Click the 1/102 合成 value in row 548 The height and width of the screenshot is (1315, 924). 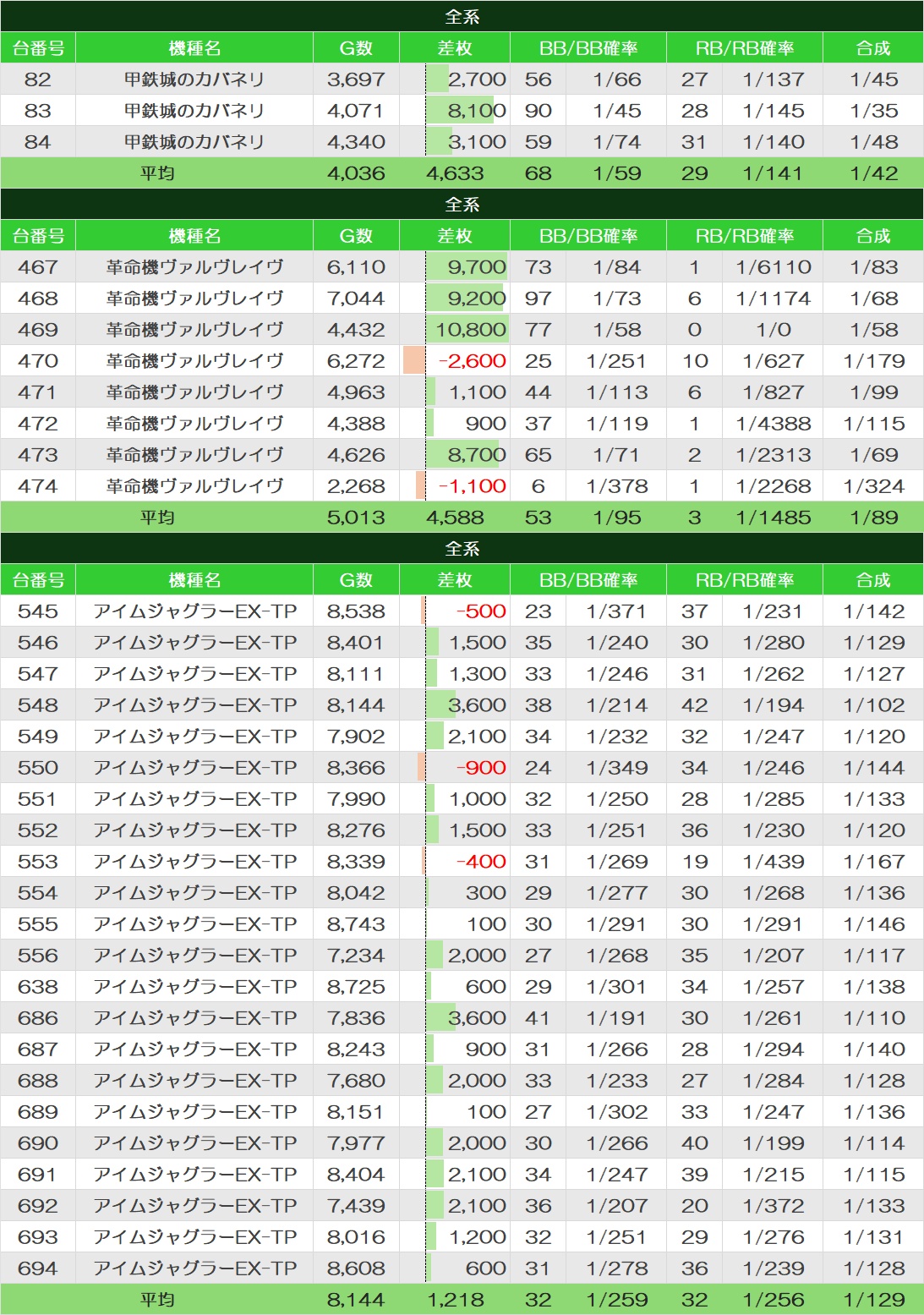point(873,705)
